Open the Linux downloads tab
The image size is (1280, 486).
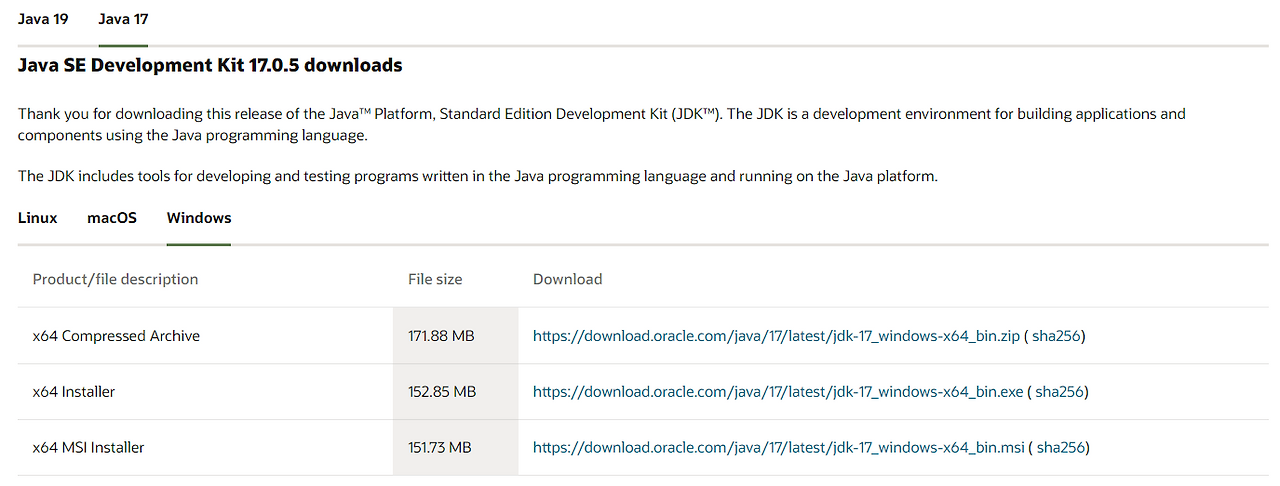38,218
